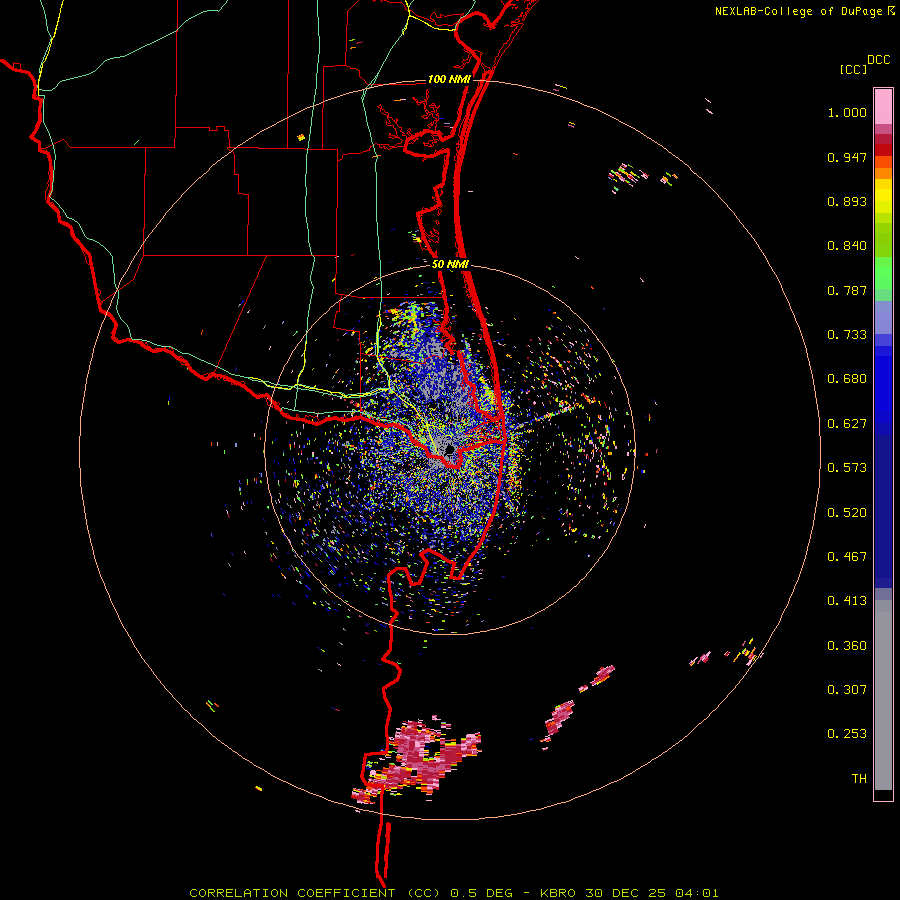Click the black radar site dot at center
Image resolution: width=900 pixels, height=900 pixels.
[x=450, y=449]
